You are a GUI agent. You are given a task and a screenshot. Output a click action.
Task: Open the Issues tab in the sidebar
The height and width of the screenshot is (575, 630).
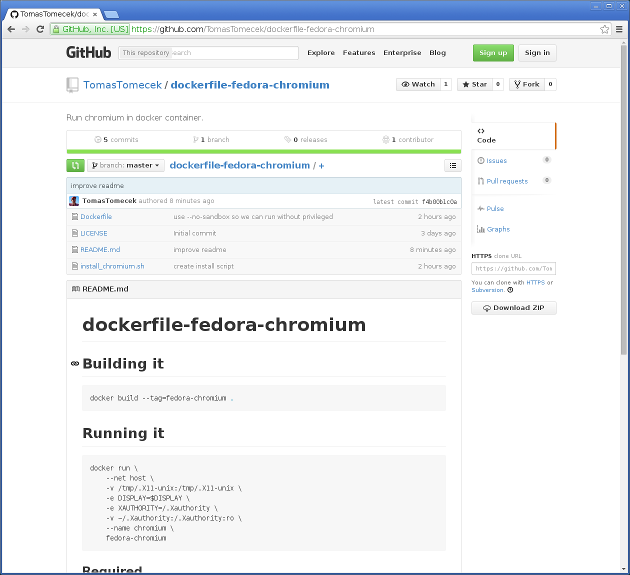(496, 161)
